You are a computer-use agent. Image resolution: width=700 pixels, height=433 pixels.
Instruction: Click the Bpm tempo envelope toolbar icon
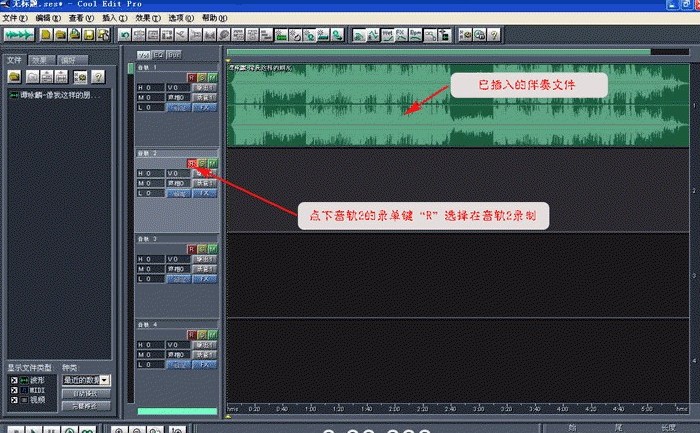point(415,35)
